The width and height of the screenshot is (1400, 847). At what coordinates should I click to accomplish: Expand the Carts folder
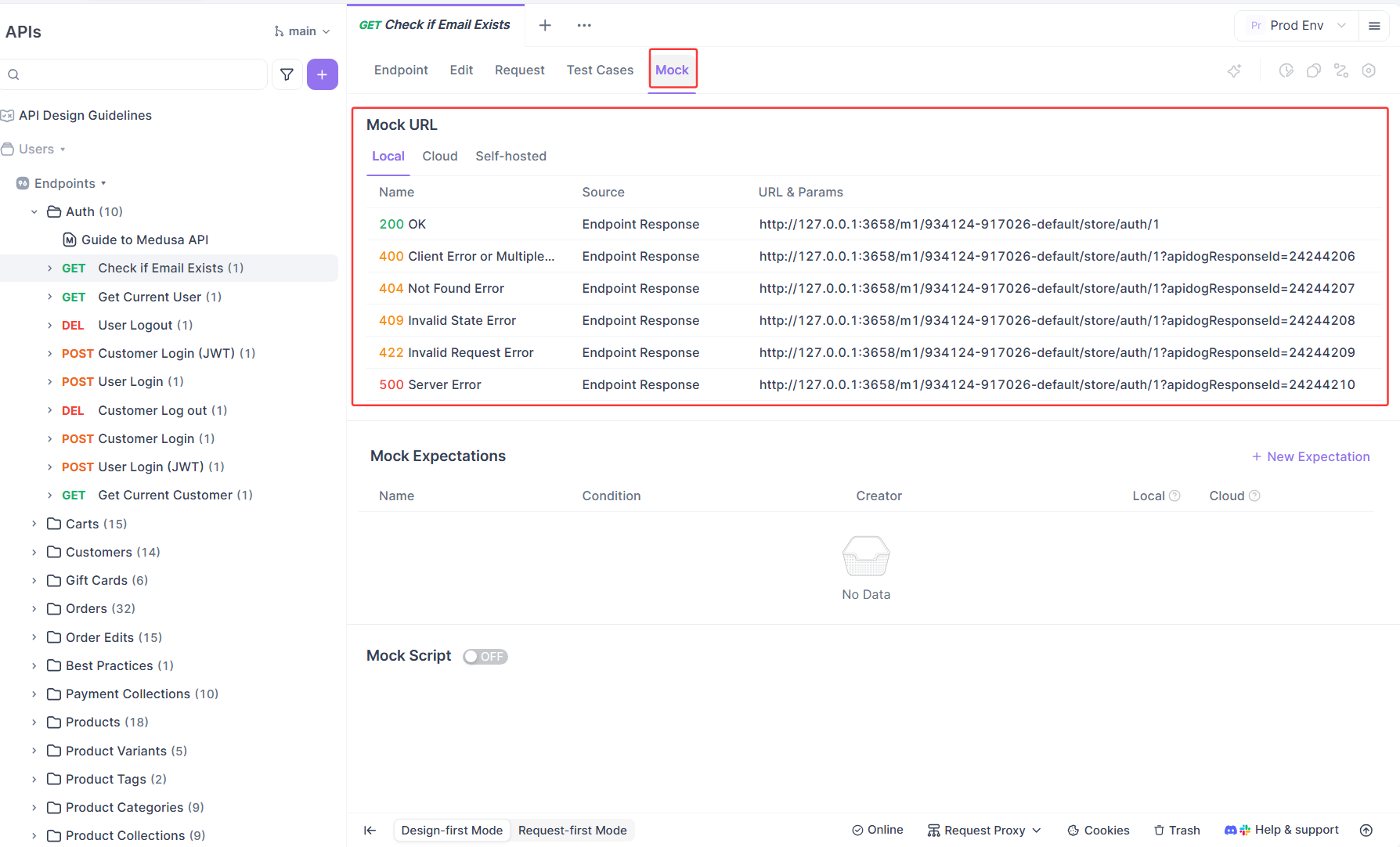tap(34, 524)
